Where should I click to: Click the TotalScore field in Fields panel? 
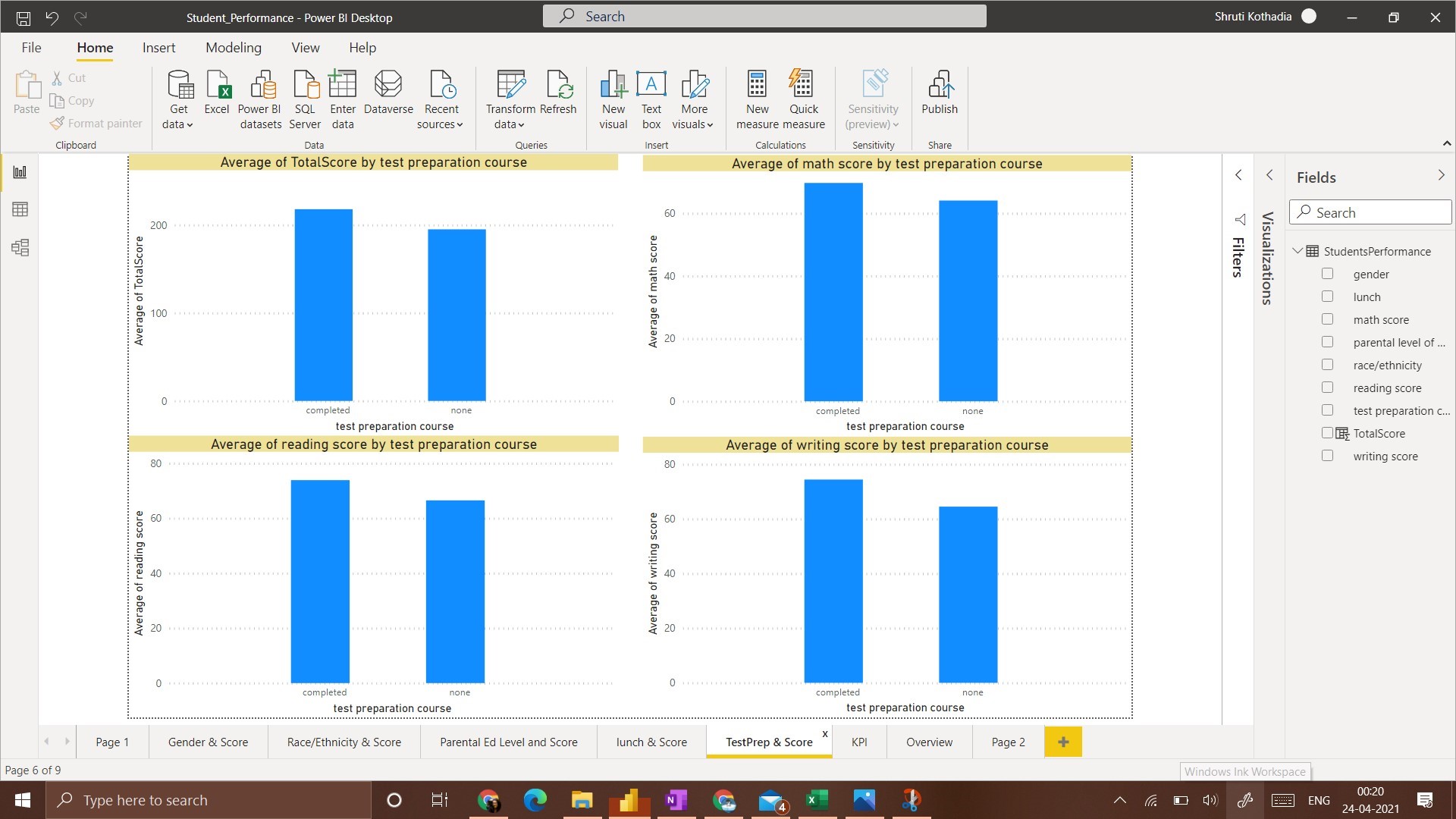coord(1378,433)
